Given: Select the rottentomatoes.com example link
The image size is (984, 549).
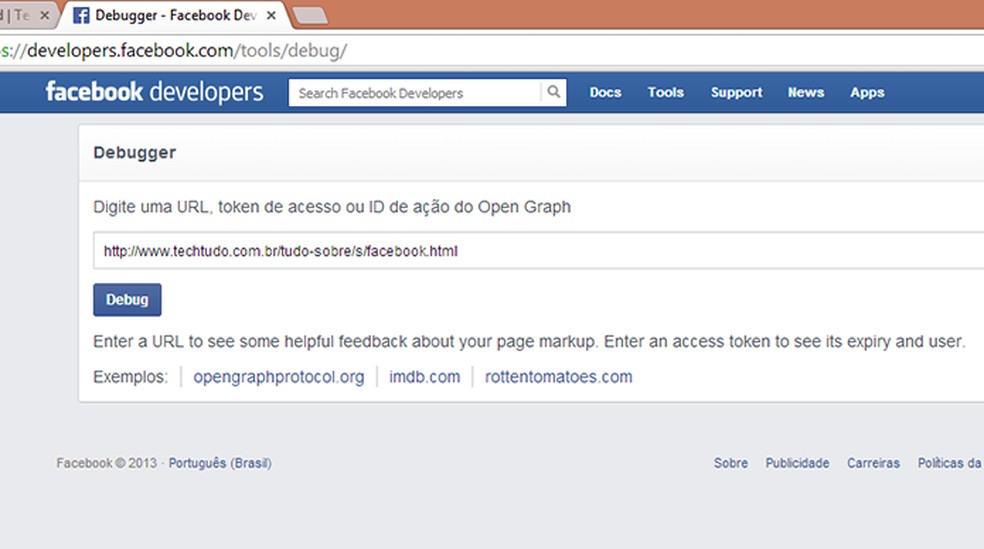Looking at the screenshot, I should 558,377.
